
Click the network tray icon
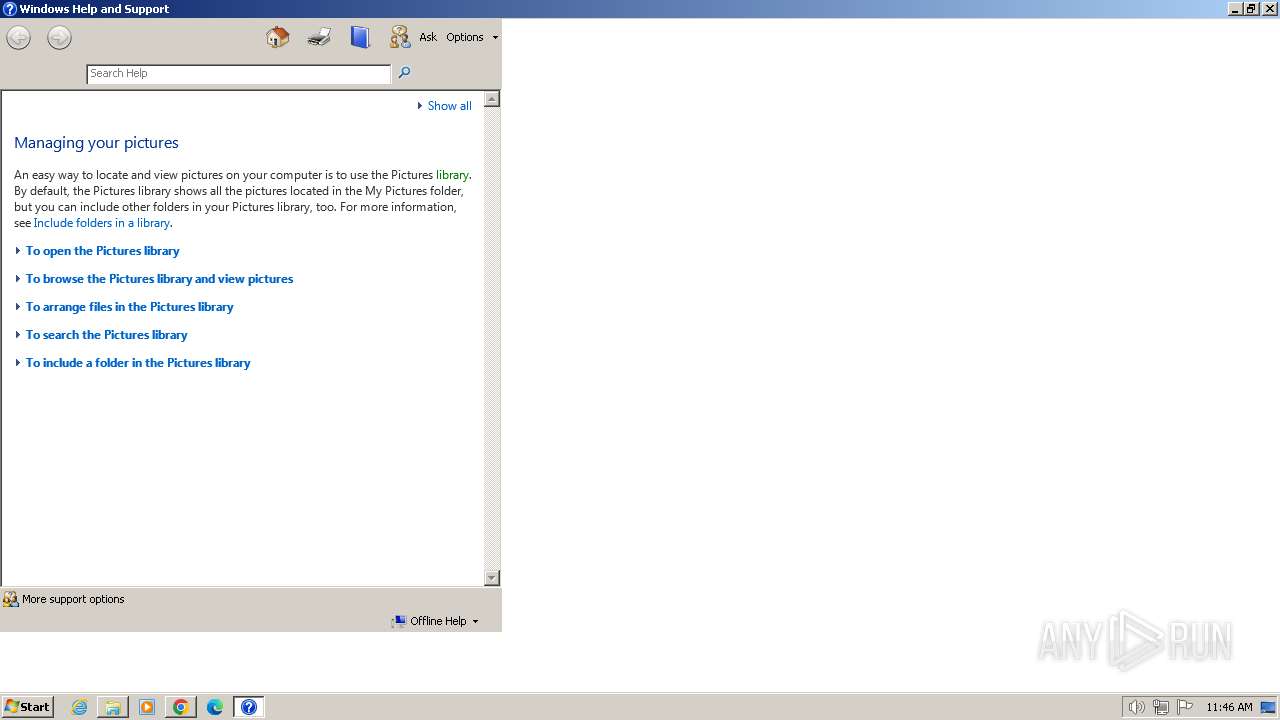point(1161,707)
